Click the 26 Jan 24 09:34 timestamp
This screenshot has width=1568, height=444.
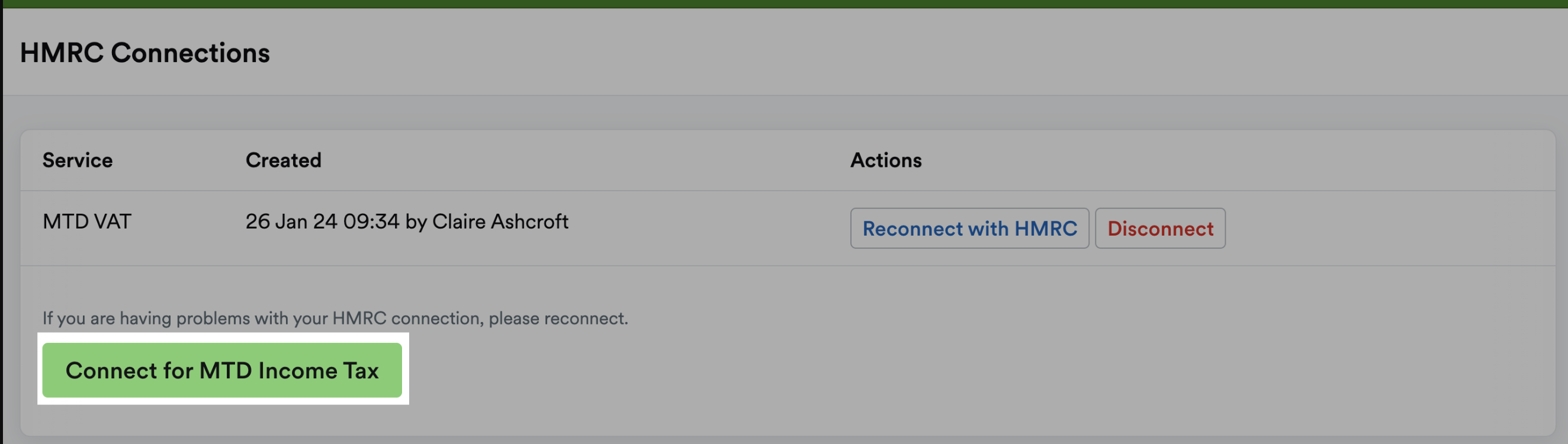tap(322, 221)
